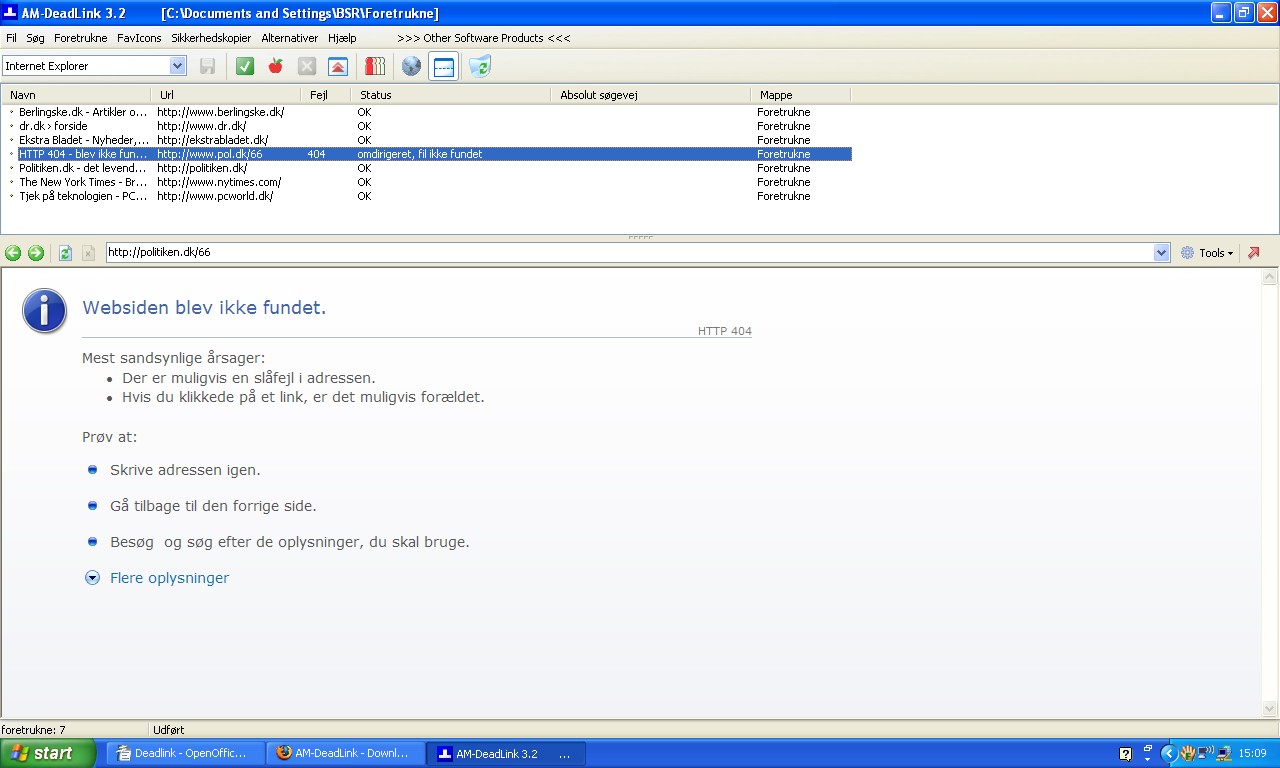Open the Fil menu
Image resolution: width=1280 pixels, height=768 pixels.
11,38
